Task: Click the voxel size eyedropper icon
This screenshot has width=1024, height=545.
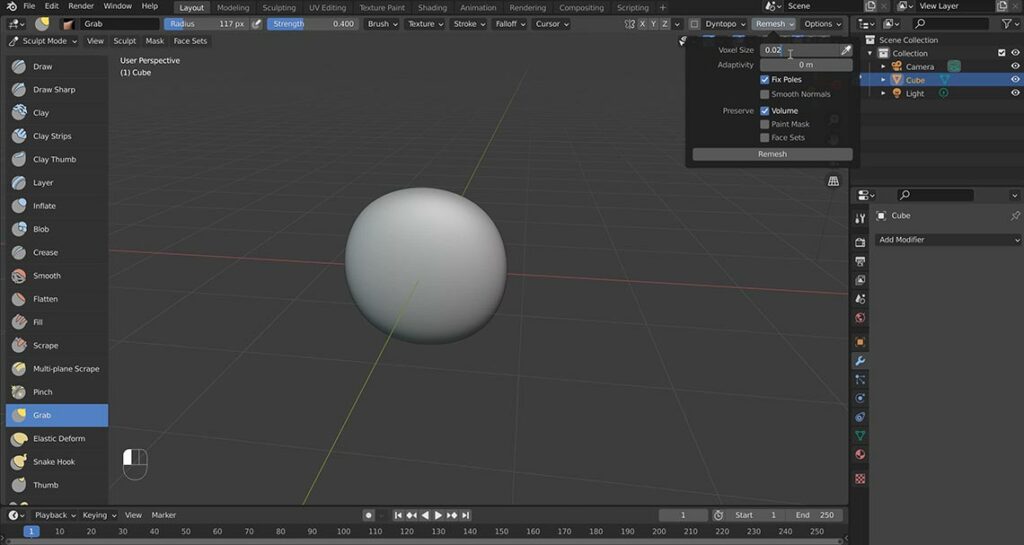Action: tap(846, 50)
